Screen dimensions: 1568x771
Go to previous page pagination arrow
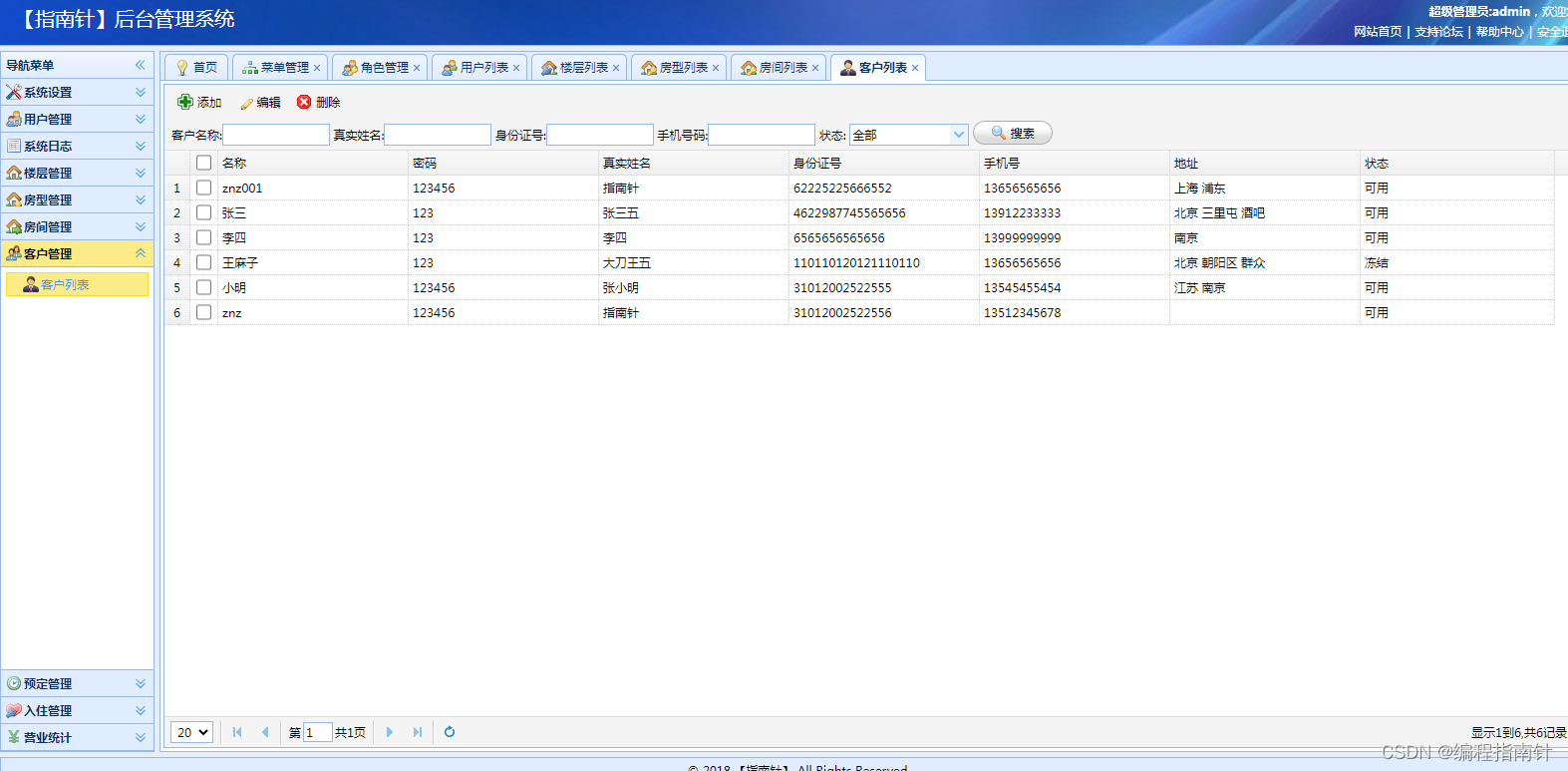point(265,732)
